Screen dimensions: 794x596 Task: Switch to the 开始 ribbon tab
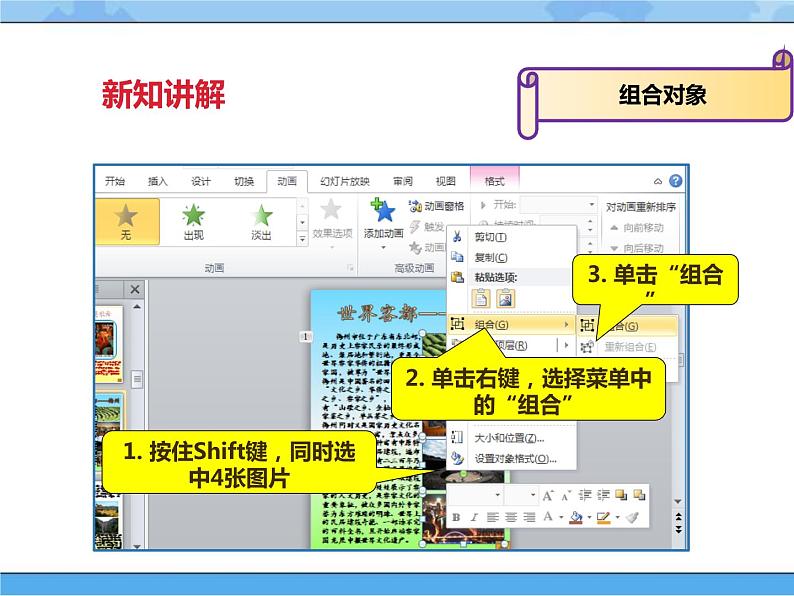coord(115,181)
